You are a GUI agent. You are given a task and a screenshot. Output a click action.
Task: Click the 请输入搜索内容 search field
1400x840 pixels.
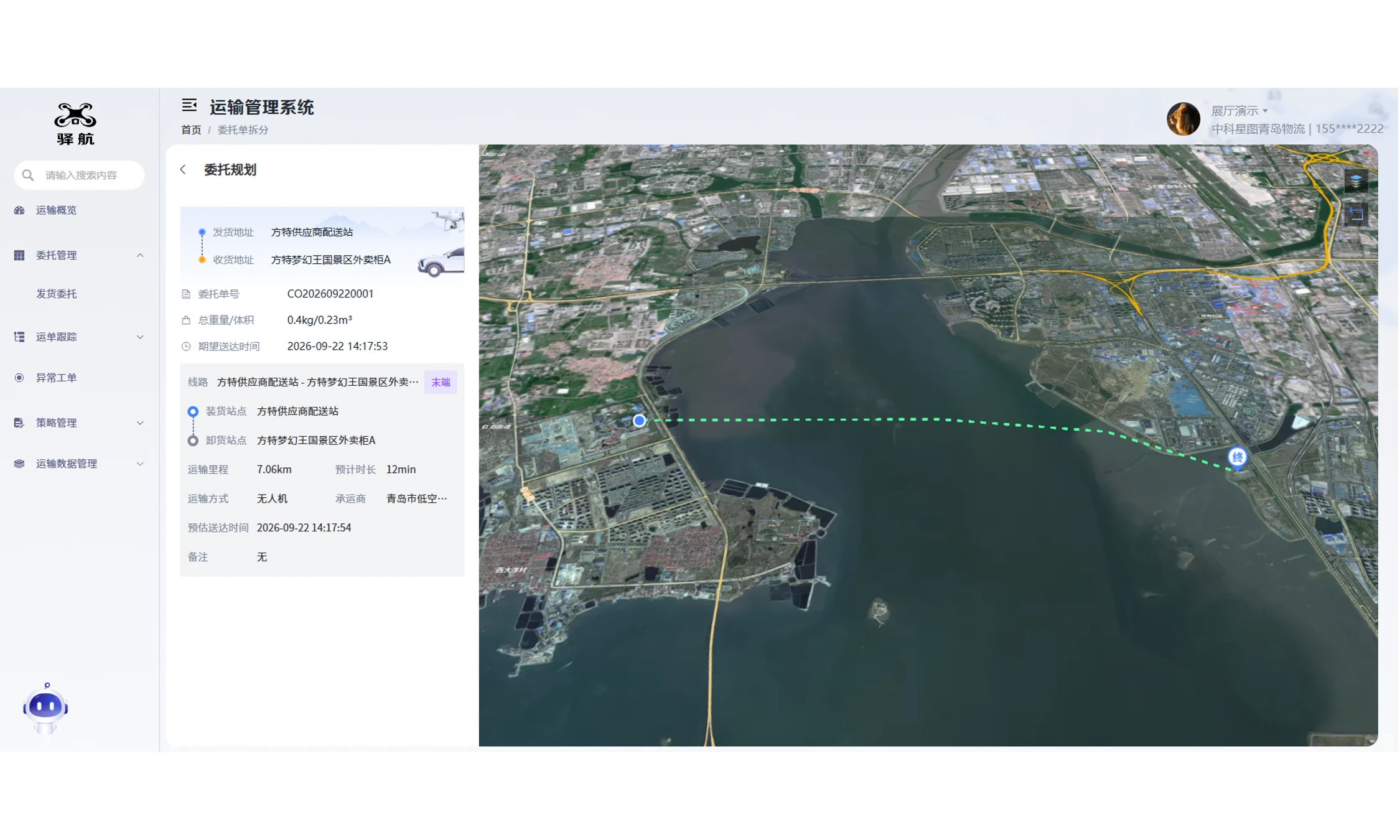click(x=80, y=175)
